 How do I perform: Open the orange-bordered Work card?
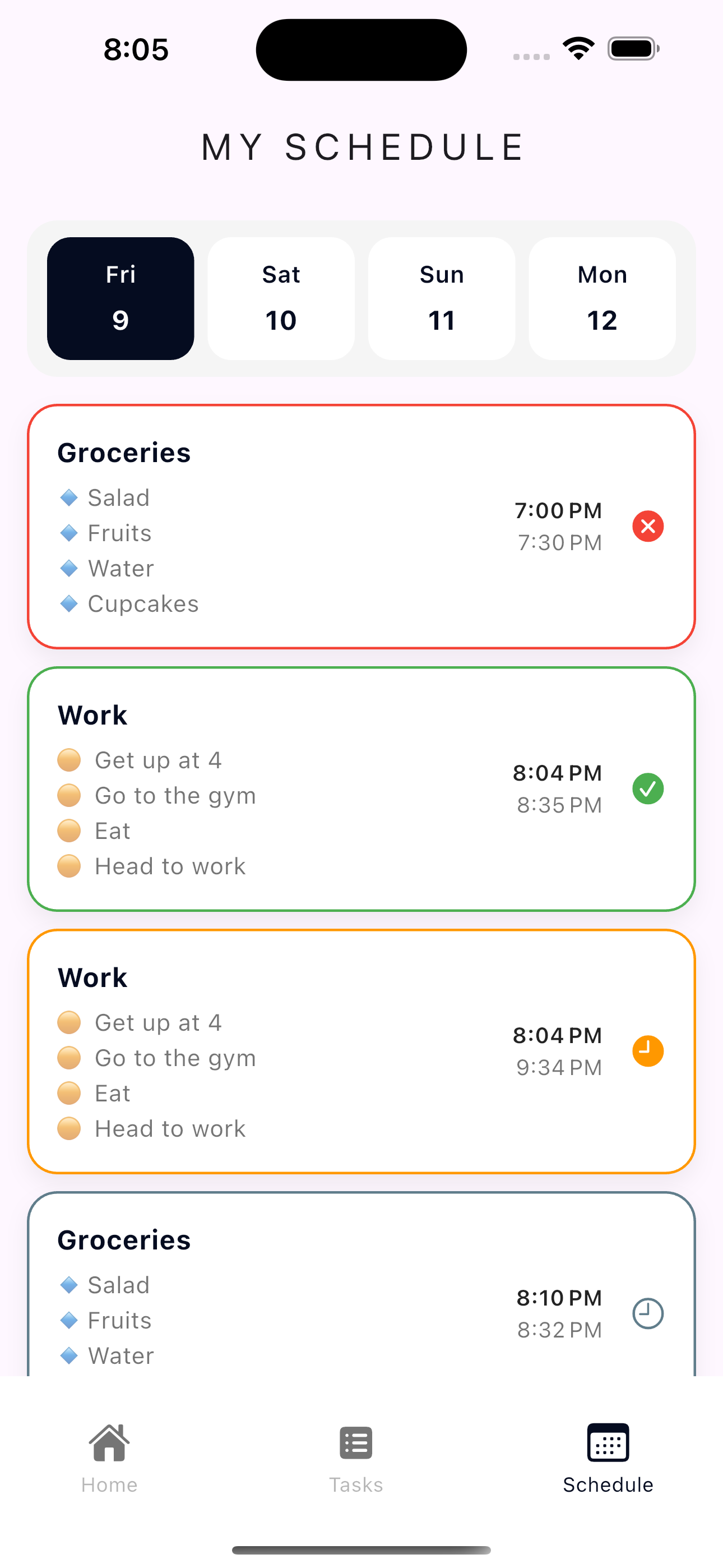pos(361,1051)
